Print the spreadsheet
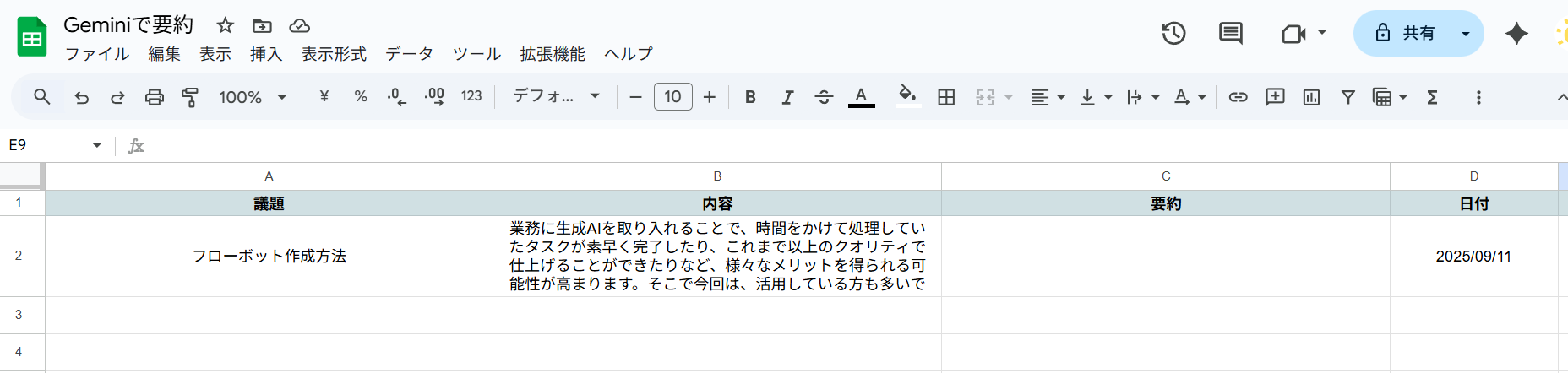The width and height of the screenshot is (1568, 373). pyautogui.click(x=154, y=97)
